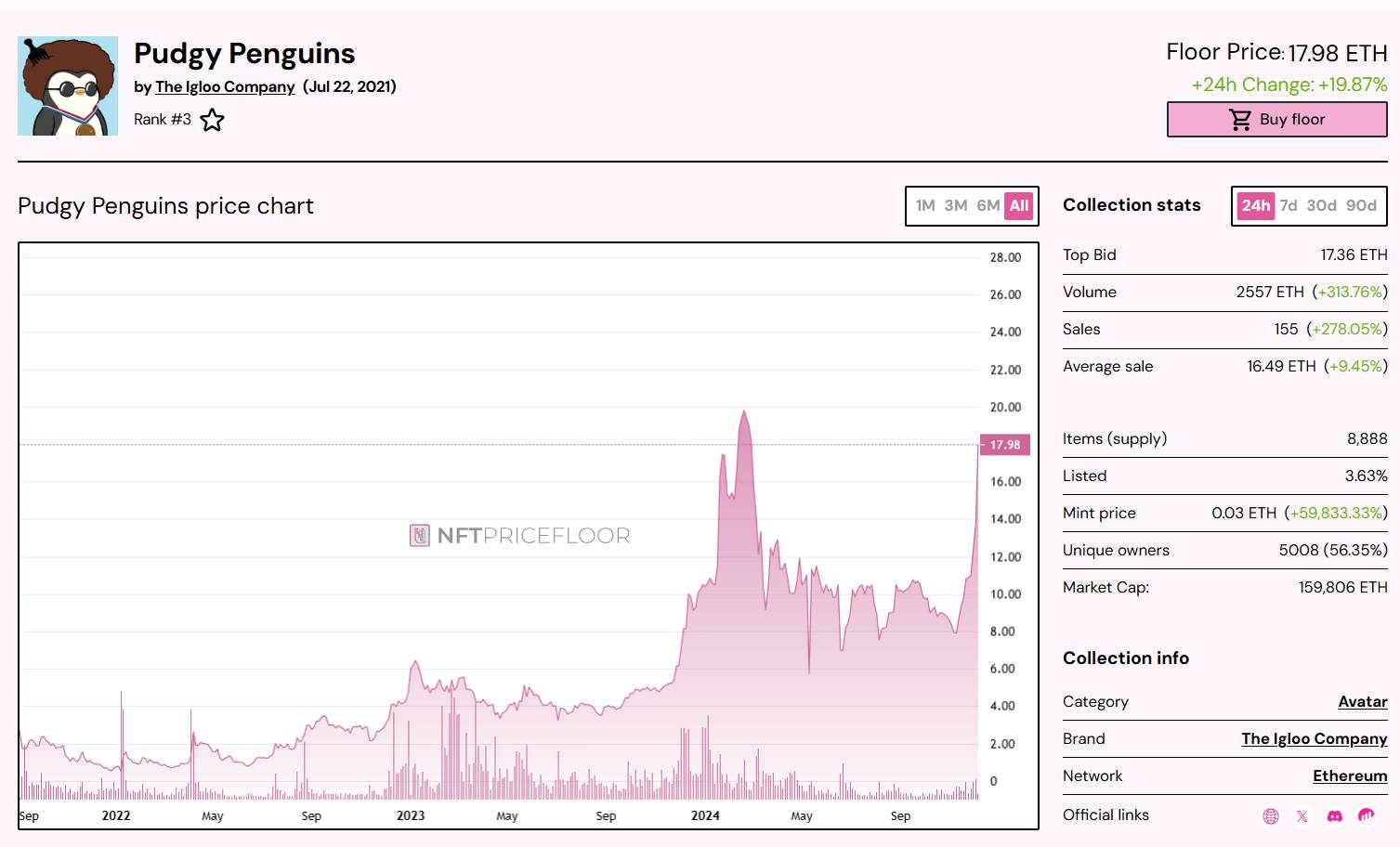Show collection stats for 90d
The image size is (1400, 847).
tap(1361, 206)
